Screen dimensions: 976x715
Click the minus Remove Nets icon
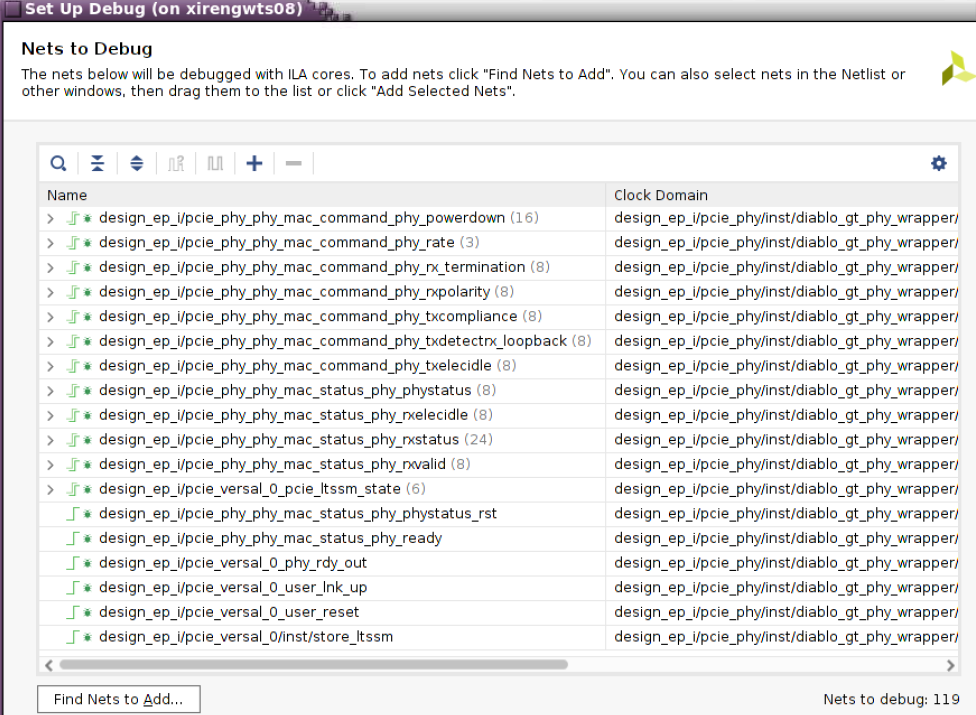pos(294,164)
